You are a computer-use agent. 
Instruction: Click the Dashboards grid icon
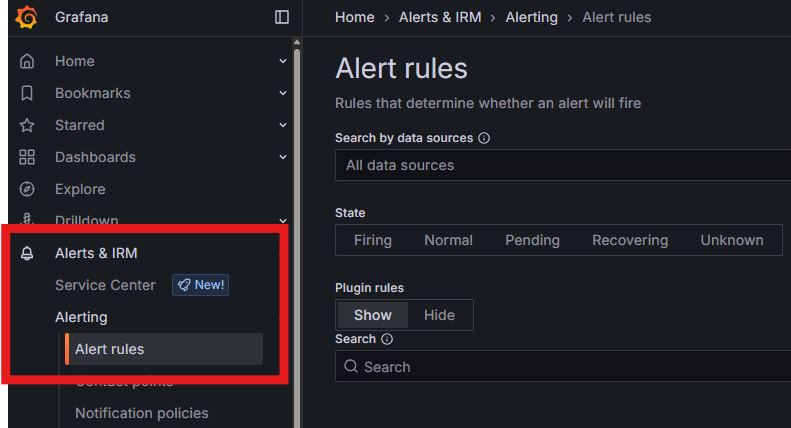click(x=27, y=157)
